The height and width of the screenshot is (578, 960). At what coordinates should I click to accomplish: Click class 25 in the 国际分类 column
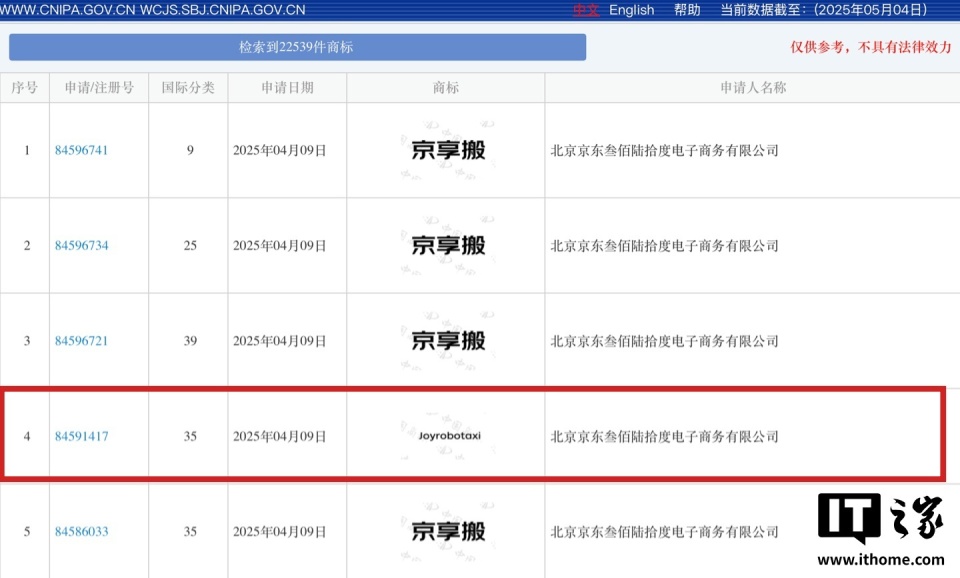(190, 246)
